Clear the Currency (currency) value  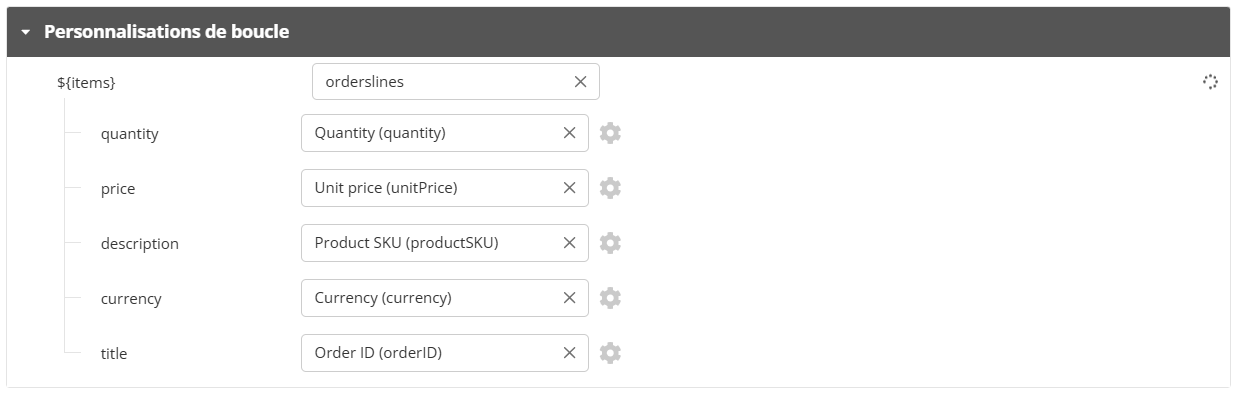[569, 298]
